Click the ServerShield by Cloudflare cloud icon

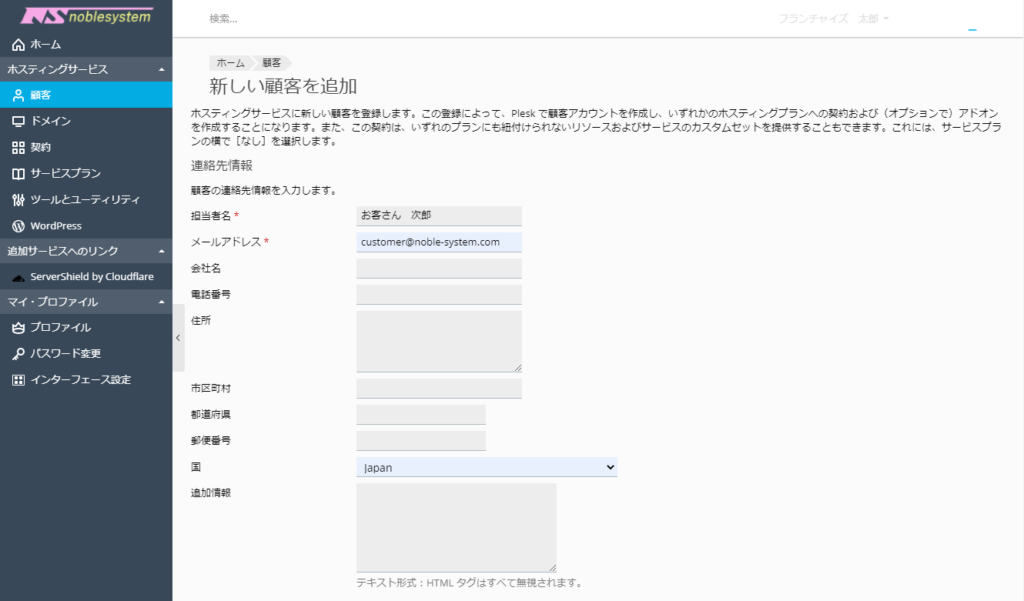click(x=18, y=277)
